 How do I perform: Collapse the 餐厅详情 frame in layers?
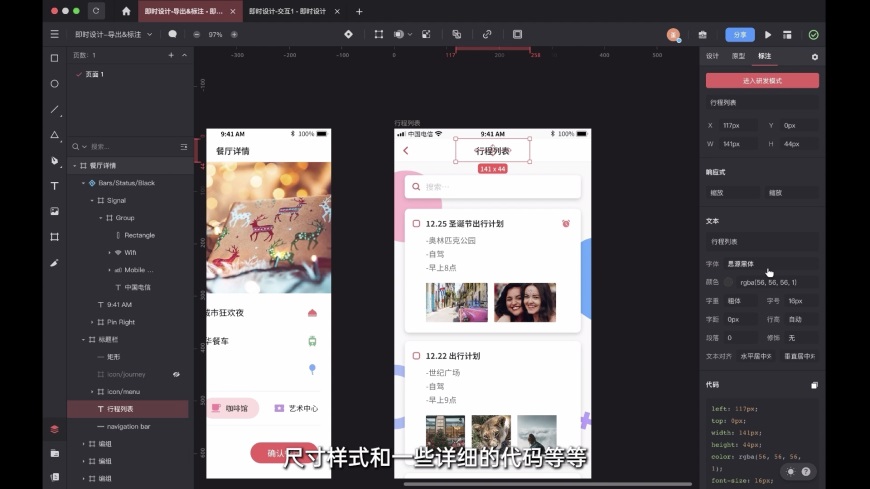(75, 166)
